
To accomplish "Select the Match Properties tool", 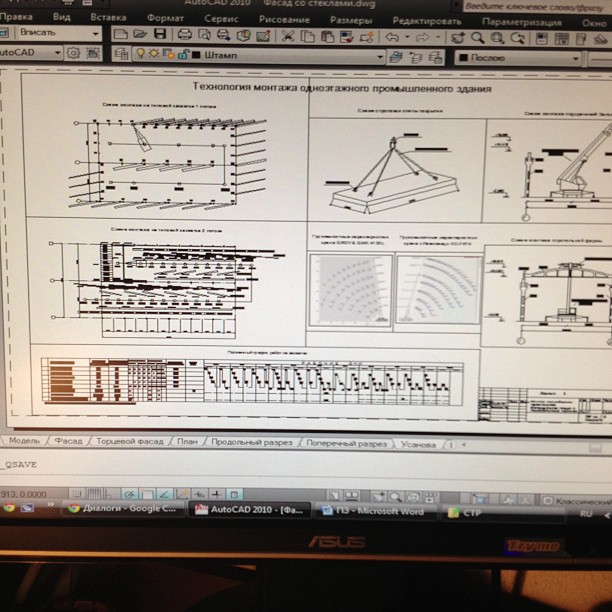I will tap(347, 37).
